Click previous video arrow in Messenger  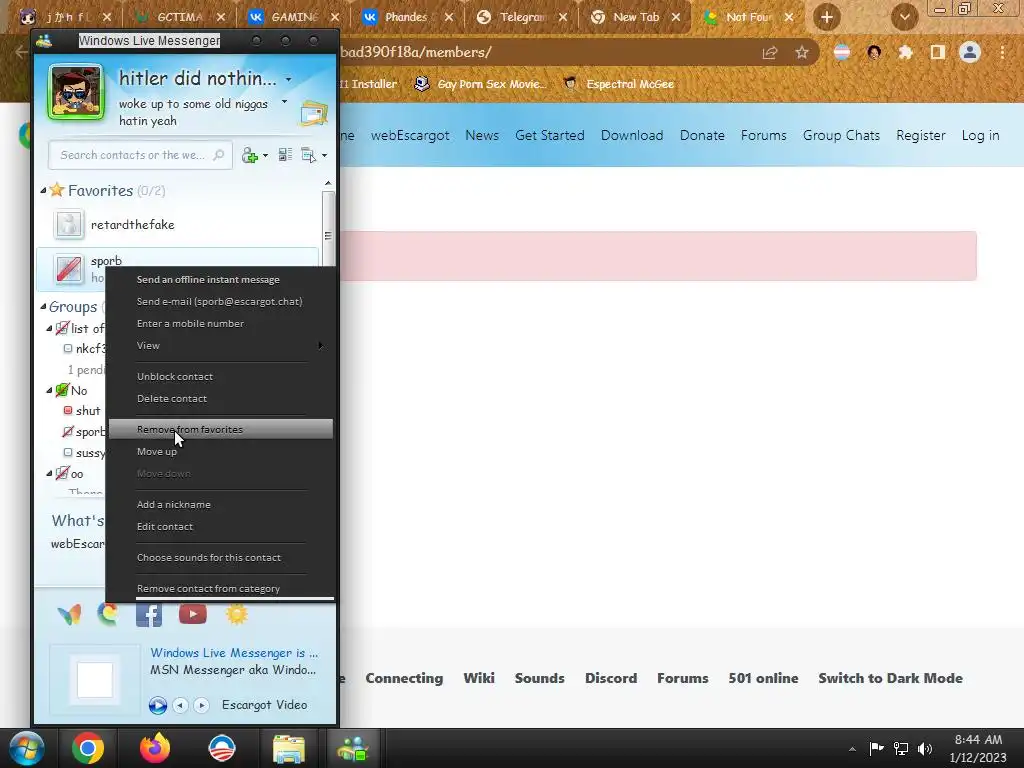click(180, 705)
